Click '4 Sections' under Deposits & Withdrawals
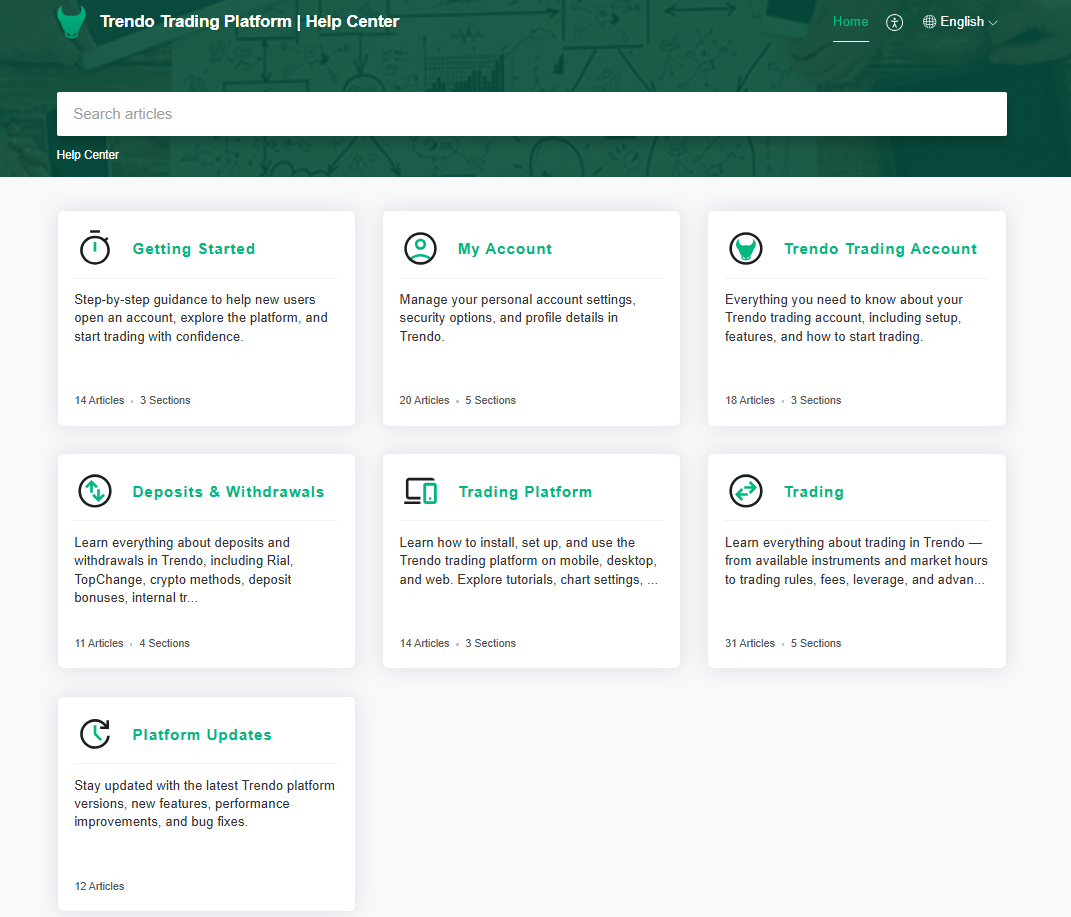 pos(165,643)
